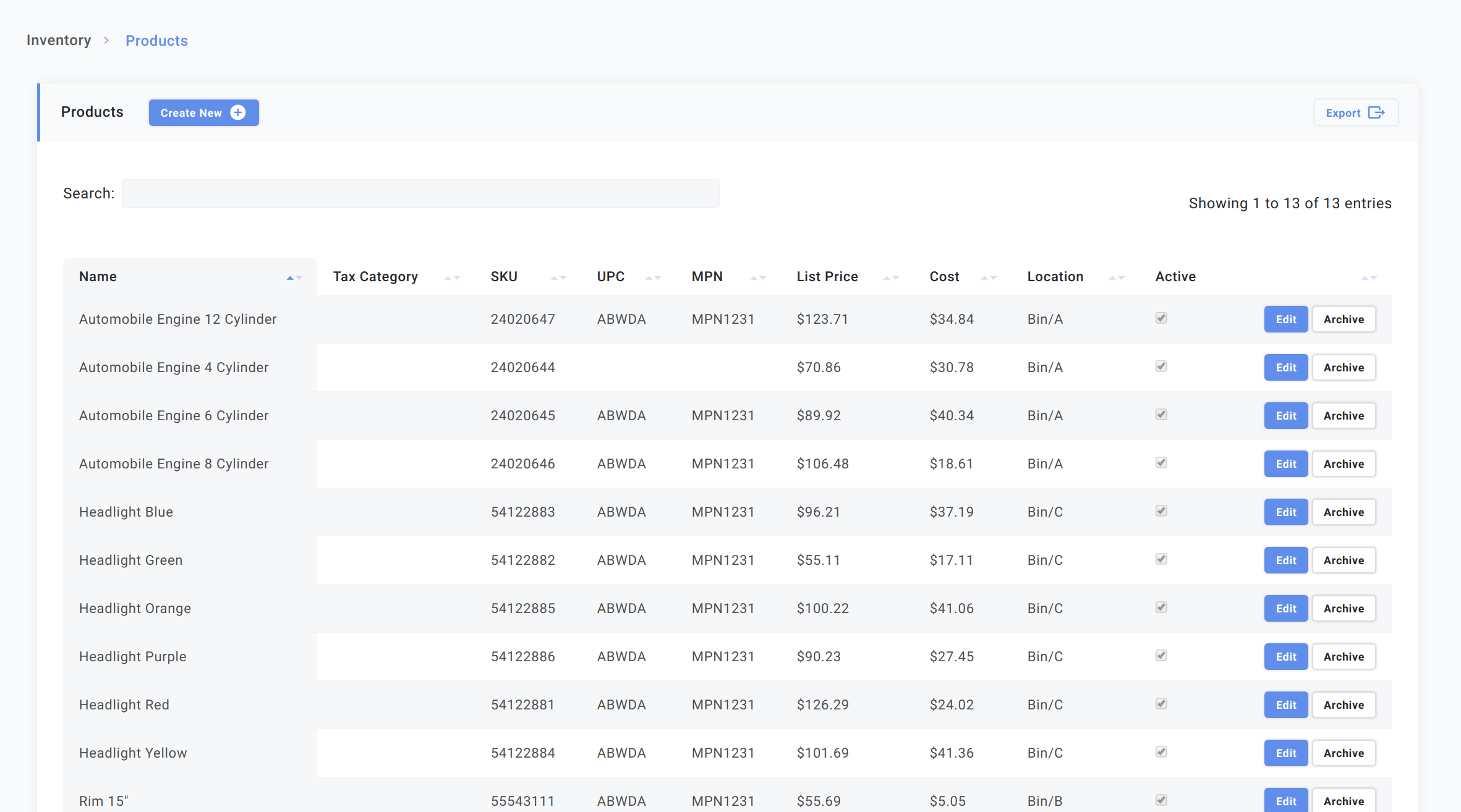
Task: Click sort arrows in the Active column
Action: [1369, 277]
